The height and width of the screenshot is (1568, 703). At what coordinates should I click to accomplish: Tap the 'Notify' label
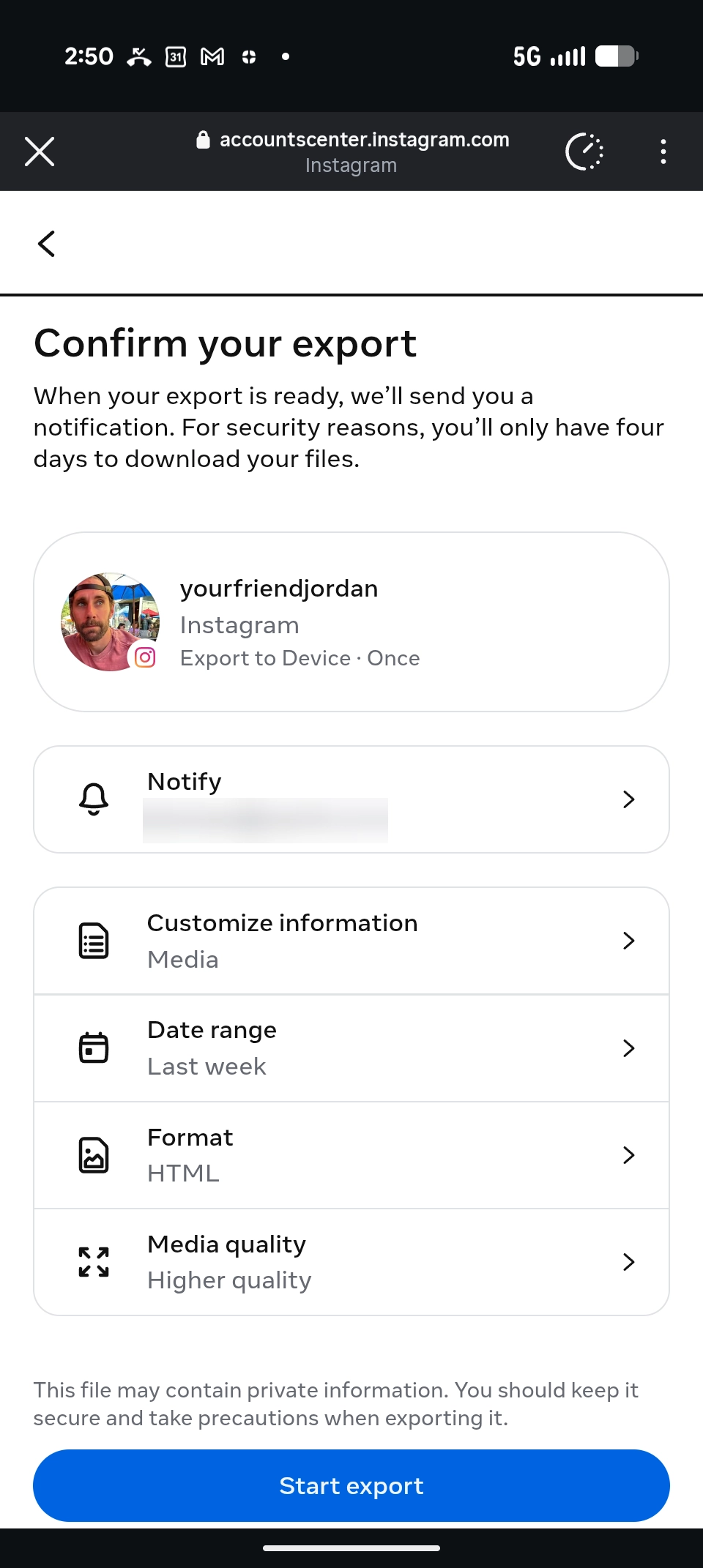(x=185, y=782)
